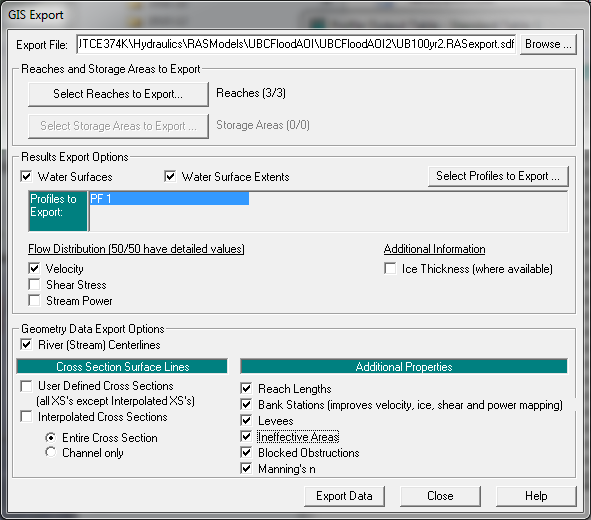Uncheck the Ineffective Areas property

pos(246,437)
